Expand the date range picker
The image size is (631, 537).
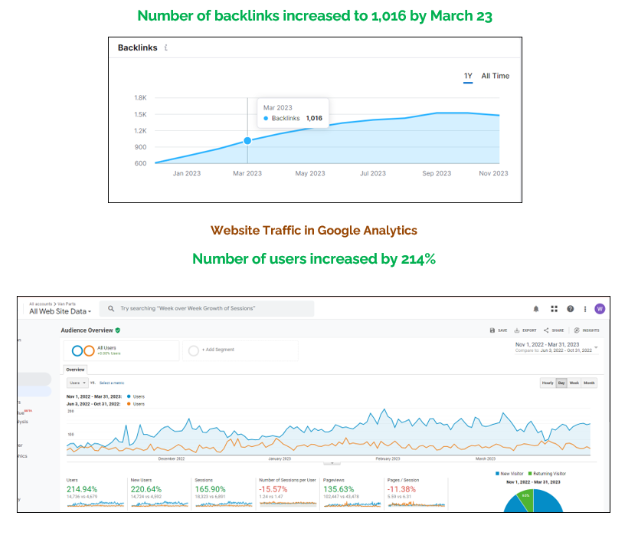point(596,349)
